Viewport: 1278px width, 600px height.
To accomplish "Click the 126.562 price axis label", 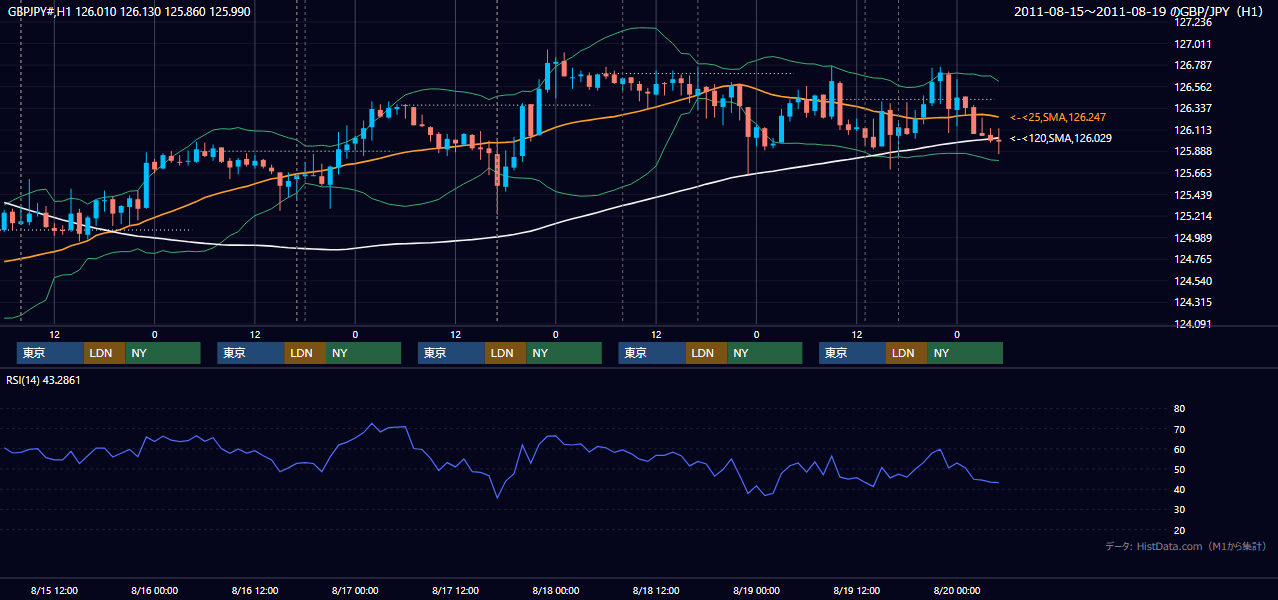I will coord(1193,87).
